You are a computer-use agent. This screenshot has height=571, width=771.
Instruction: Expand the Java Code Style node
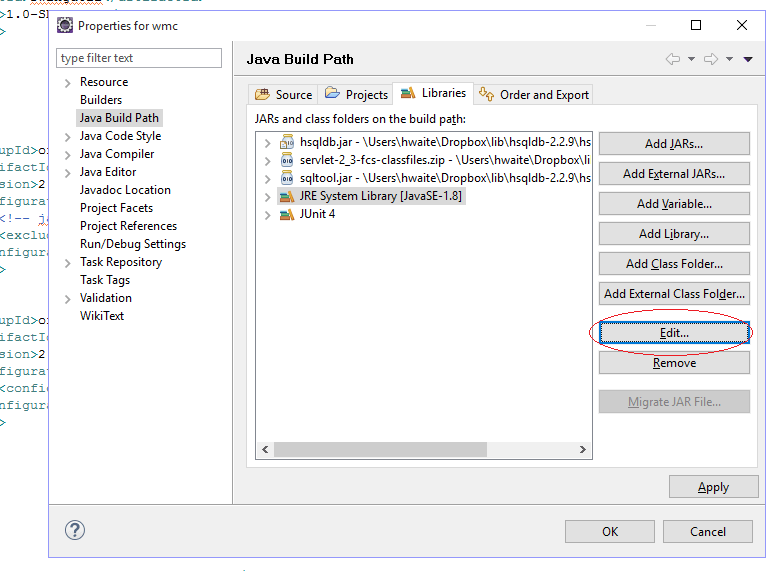click(68, 137)
